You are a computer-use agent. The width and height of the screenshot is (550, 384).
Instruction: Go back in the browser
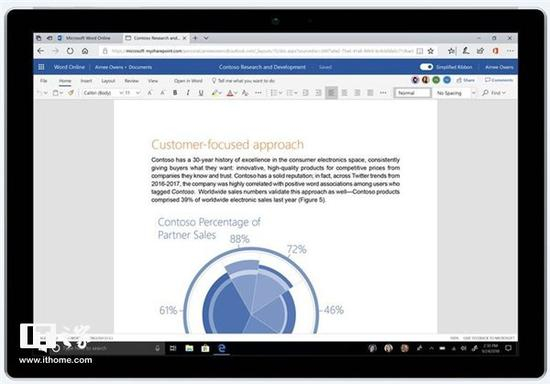tap(41, 51)
